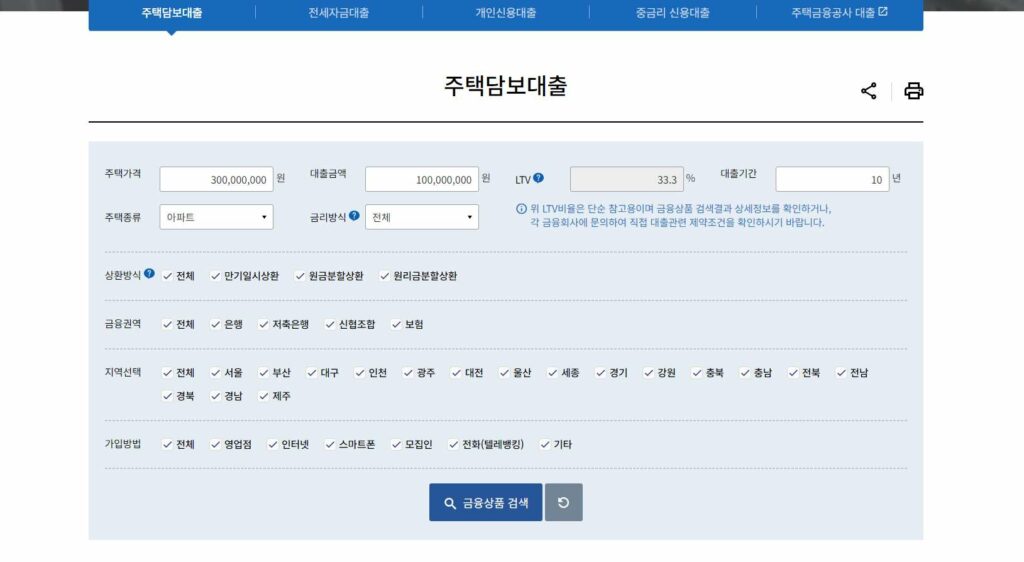
Task: Uncheck 기타 checkbox
Action: [x=545, y=445]
